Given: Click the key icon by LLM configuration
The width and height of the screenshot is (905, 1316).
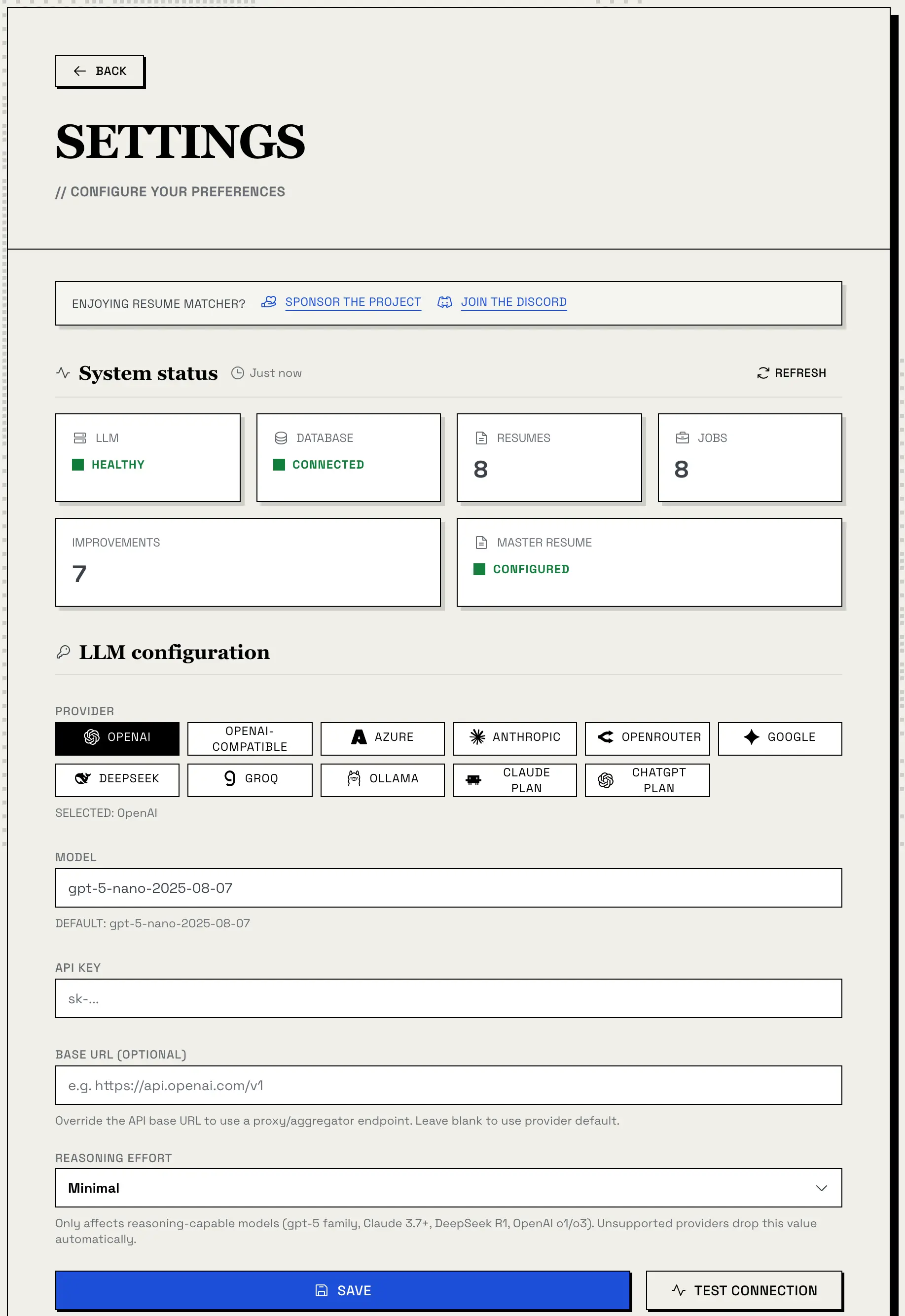Looking at the screenshot, I should [x=64, y=652].
